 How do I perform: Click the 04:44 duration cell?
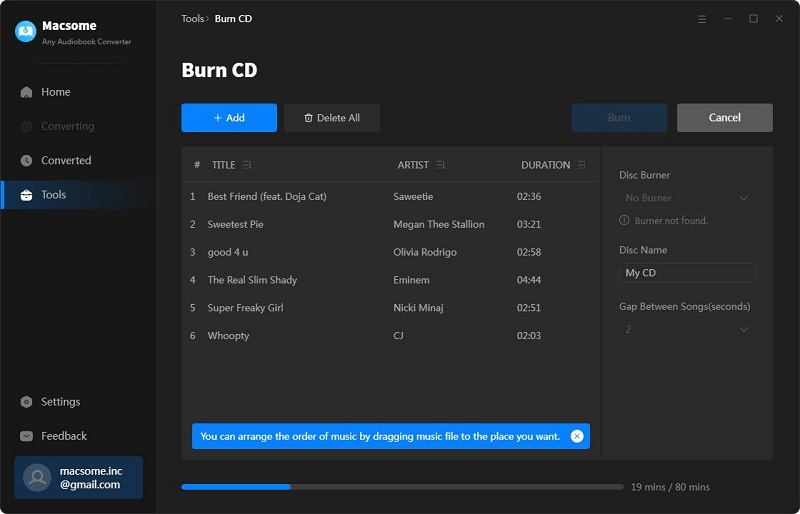[x=529, y=280]
